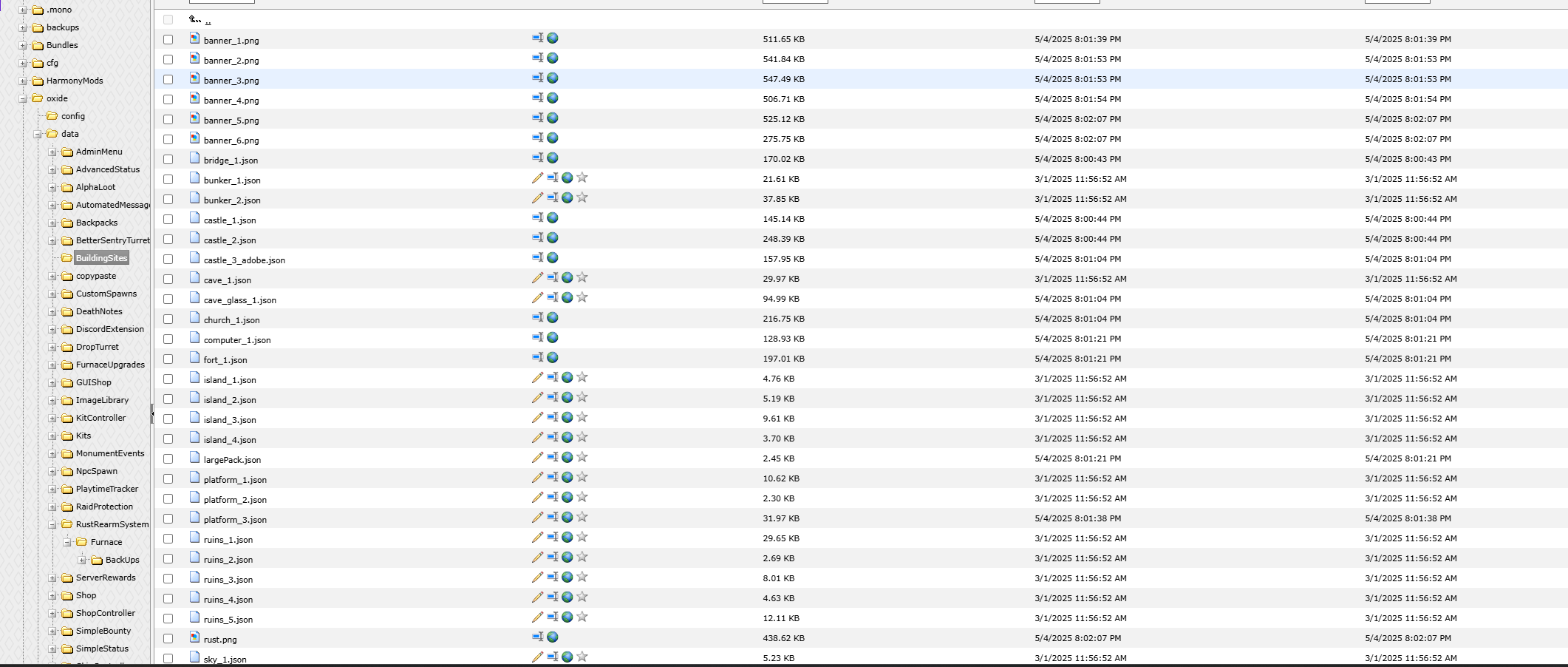This screenshot has height=667, width=1568.
Task: Click the pencil edit icon for largePack.json
Action: click(x=537, y=457)
